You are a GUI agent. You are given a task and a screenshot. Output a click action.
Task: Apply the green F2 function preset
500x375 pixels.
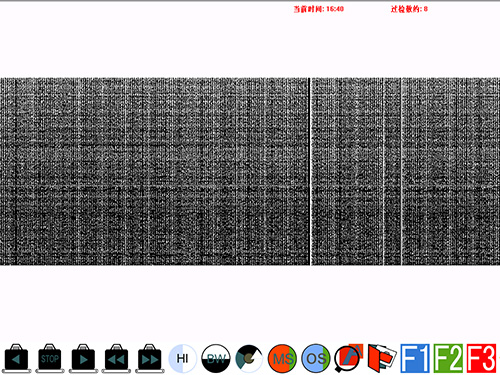[448, 358]
